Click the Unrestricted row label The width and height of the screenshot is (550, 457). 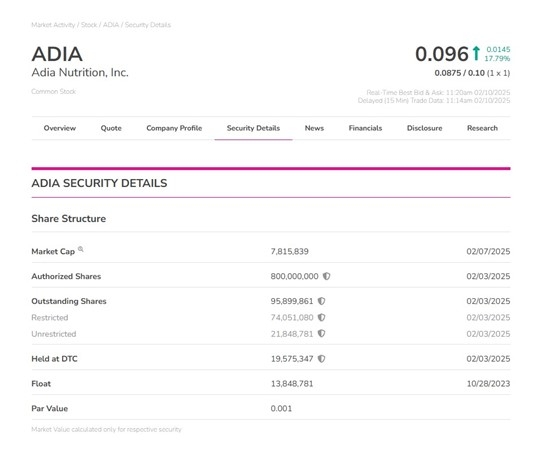coord(54,334)
